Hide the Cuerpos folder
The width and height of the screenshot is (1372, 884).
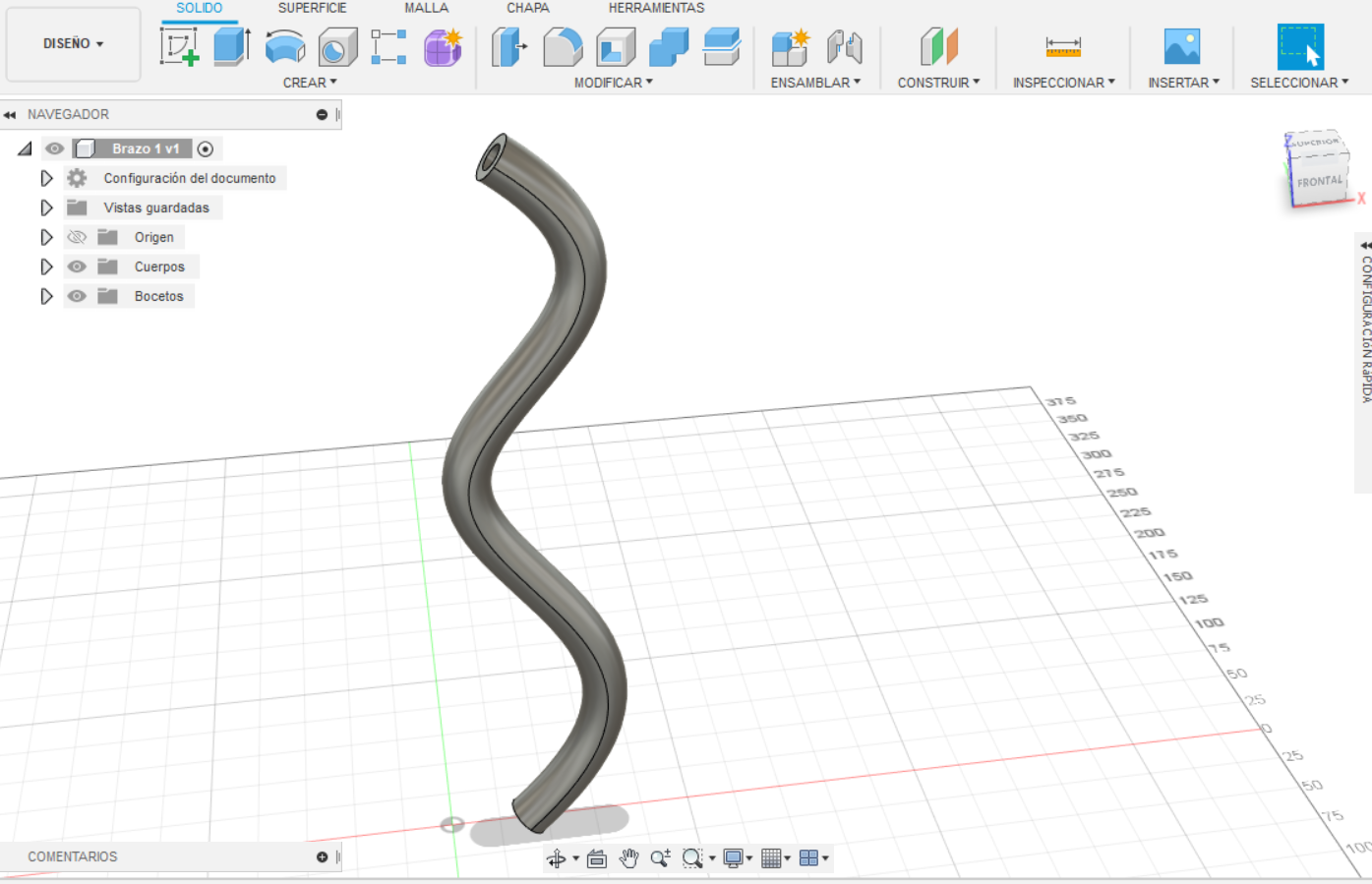pos(76,265)
